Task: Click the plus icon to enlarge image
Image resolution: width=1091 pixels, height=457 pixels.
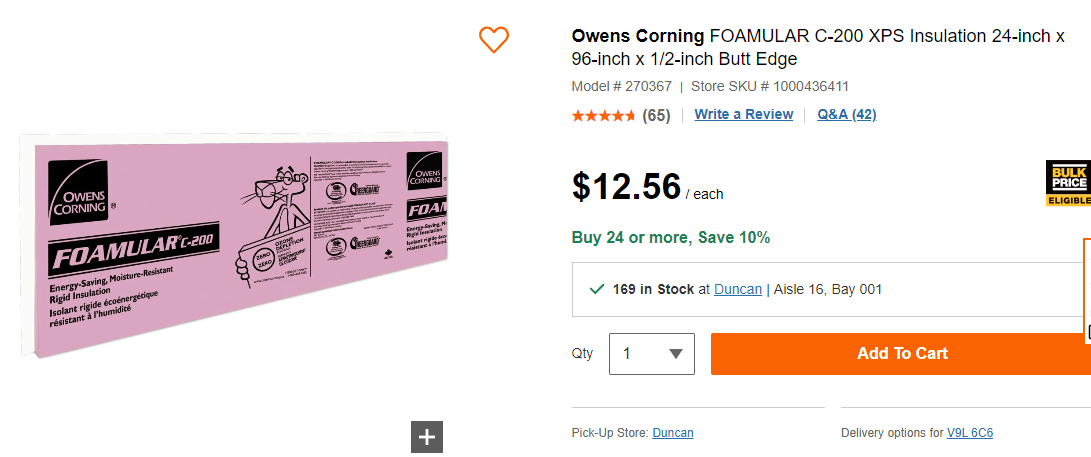Action: pos(426,437)
